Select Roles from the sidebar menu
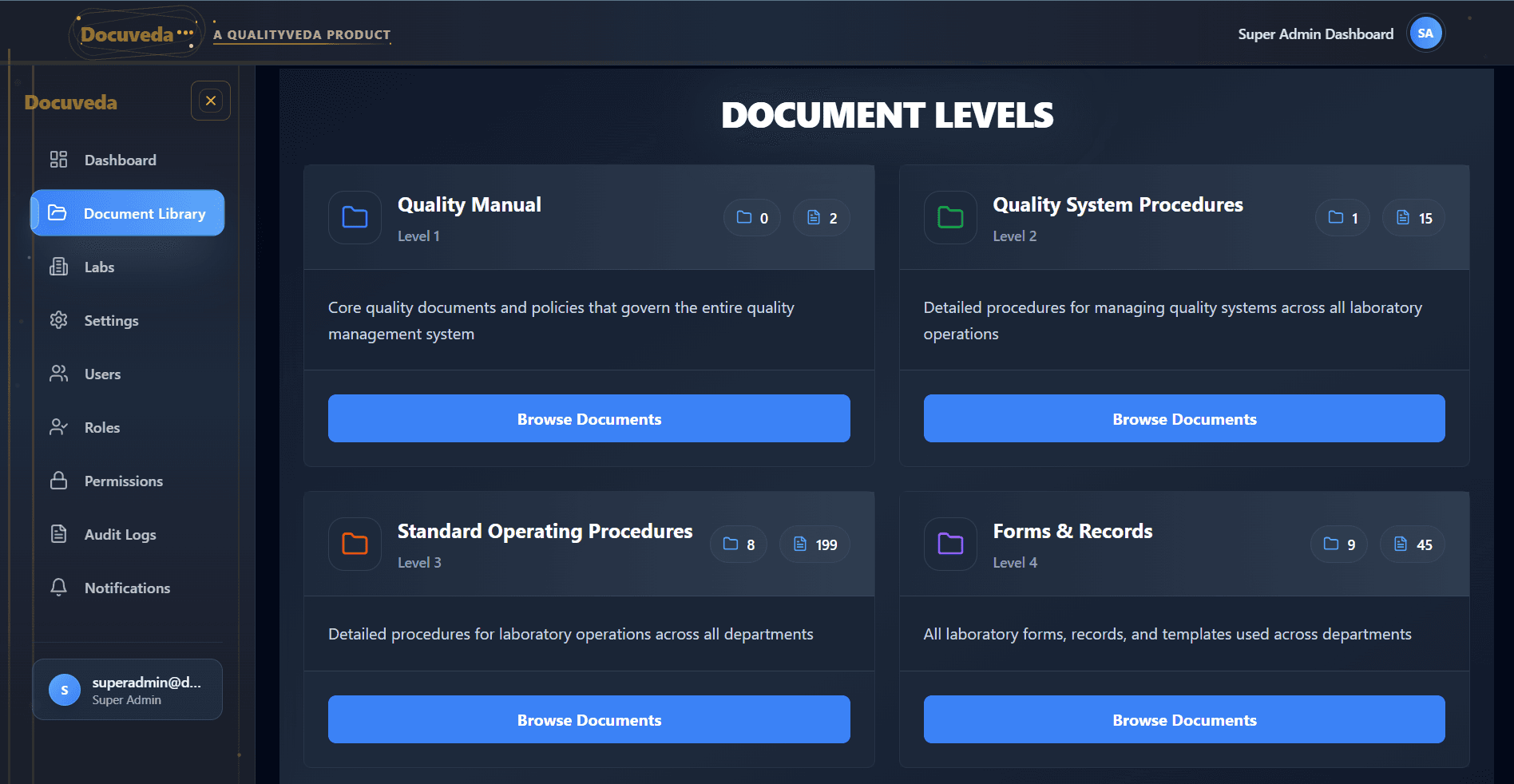 point(58,427)
